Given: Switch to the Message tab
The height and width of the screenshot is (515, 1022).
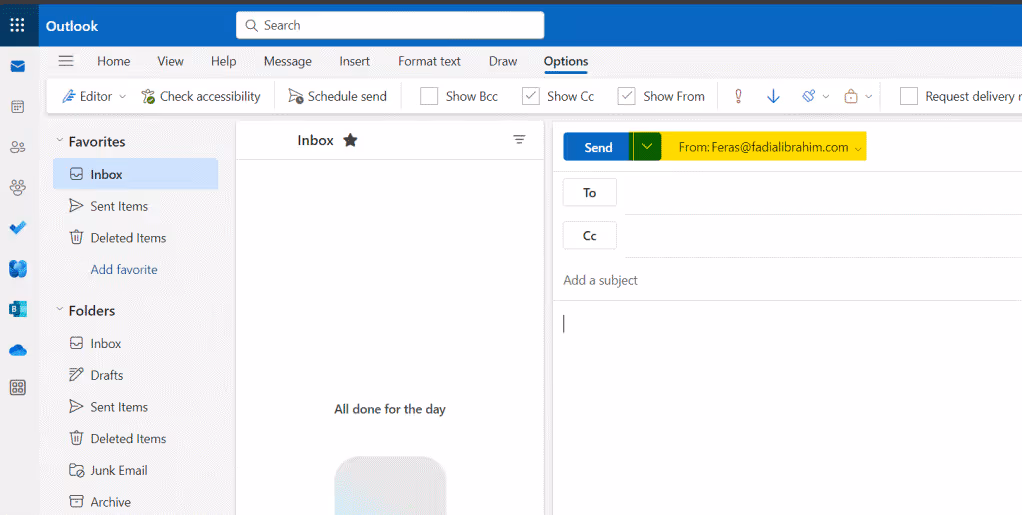Looking at the screenshot, I should pyautogui.click(x=287, y=61).
